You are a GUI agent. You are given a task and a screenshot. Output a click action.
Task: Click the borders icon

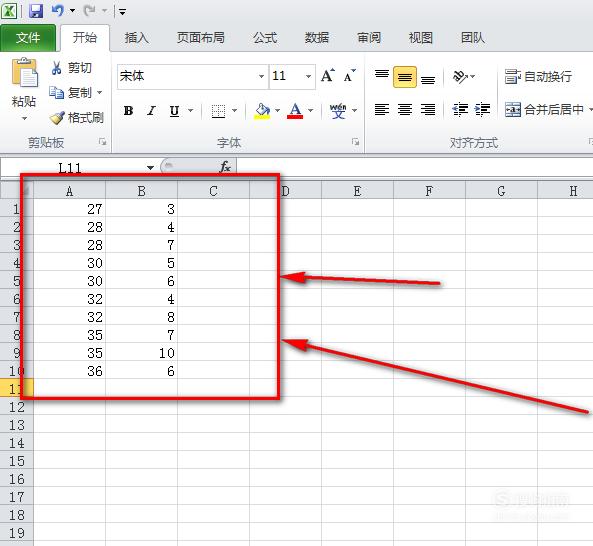218,111
